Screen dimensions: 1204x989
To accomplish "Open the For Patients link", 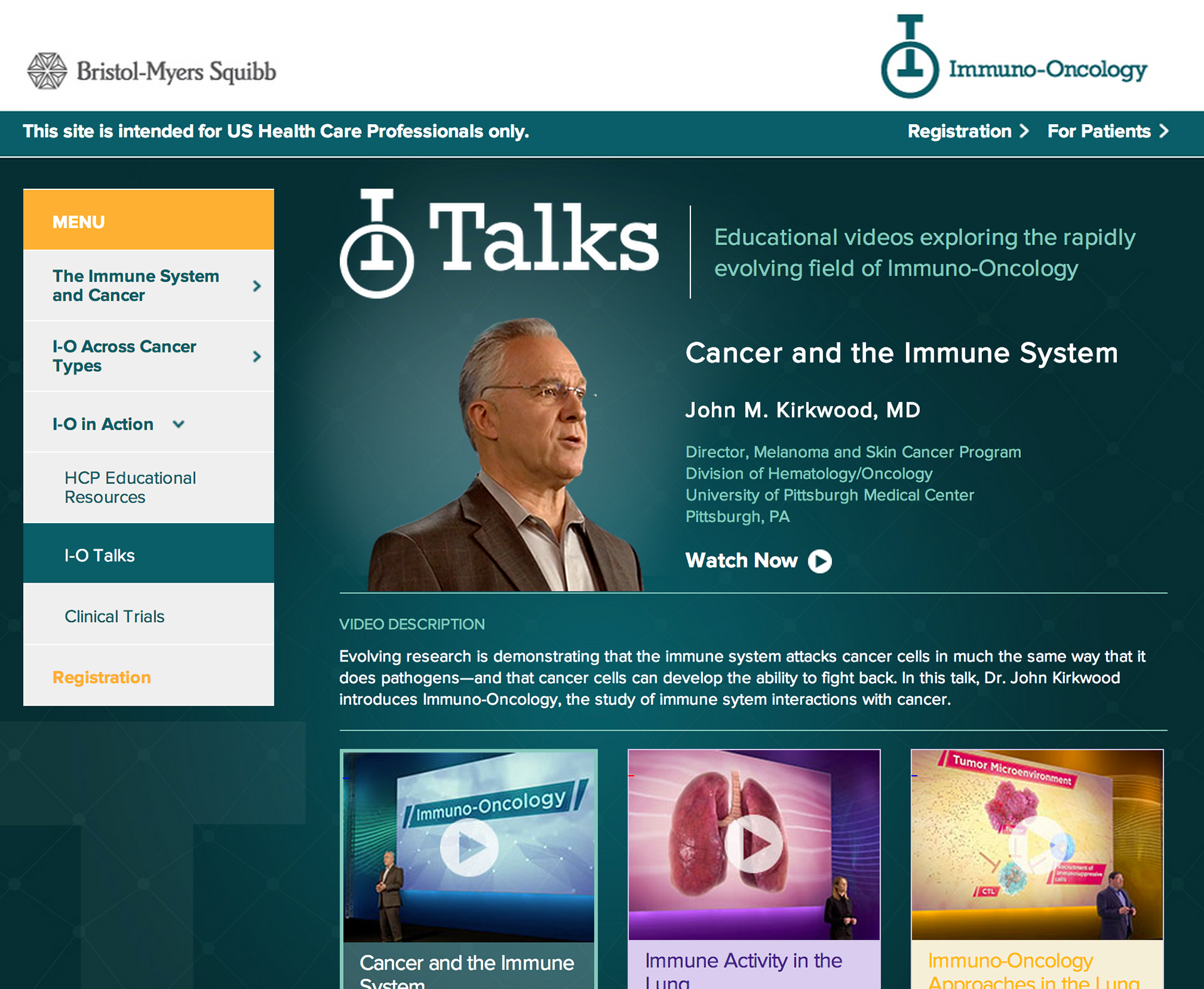I will [1099, 131].
